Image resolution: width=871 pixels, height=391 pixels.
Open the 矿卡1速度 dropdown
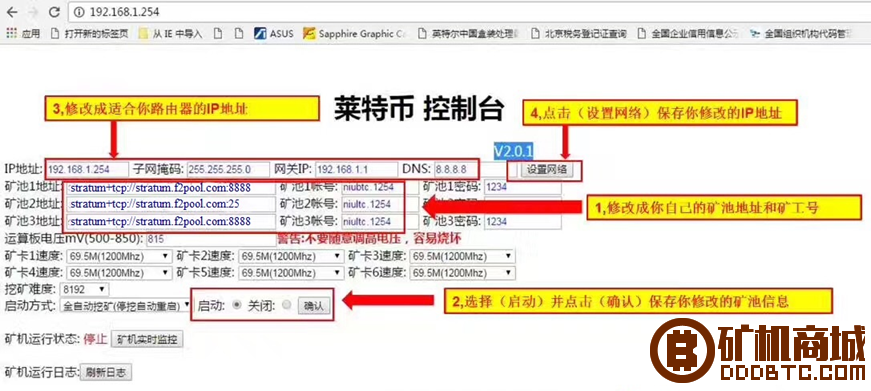point(119,257)
